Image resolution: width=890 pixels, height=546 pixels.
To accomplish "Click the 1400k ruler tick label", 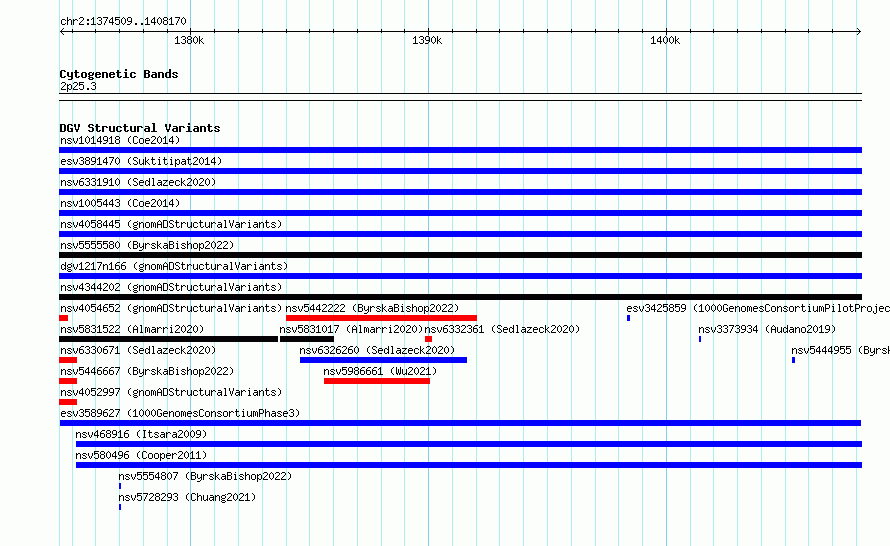I will (665, 40).
